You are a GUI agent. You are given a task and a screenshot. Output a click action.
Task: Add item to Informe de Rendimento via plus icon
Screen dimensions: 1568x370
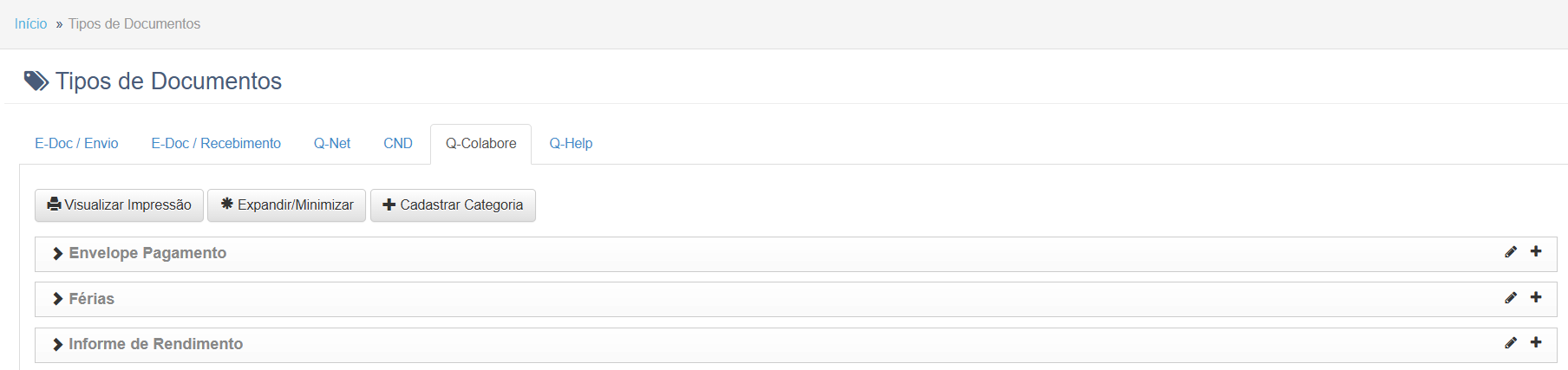[x=1536, y=342]
